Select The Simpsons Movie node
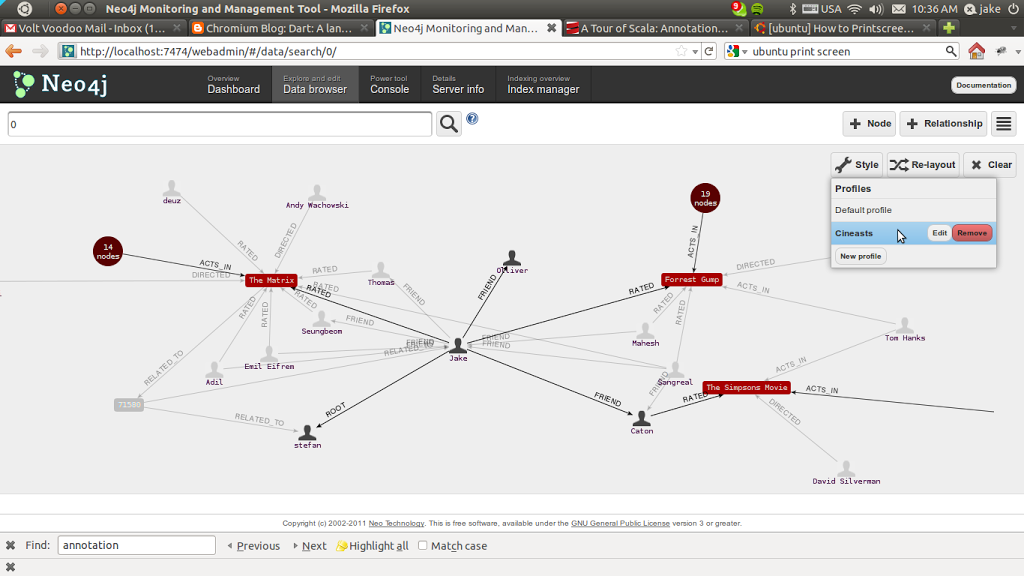 pos(746,387)
